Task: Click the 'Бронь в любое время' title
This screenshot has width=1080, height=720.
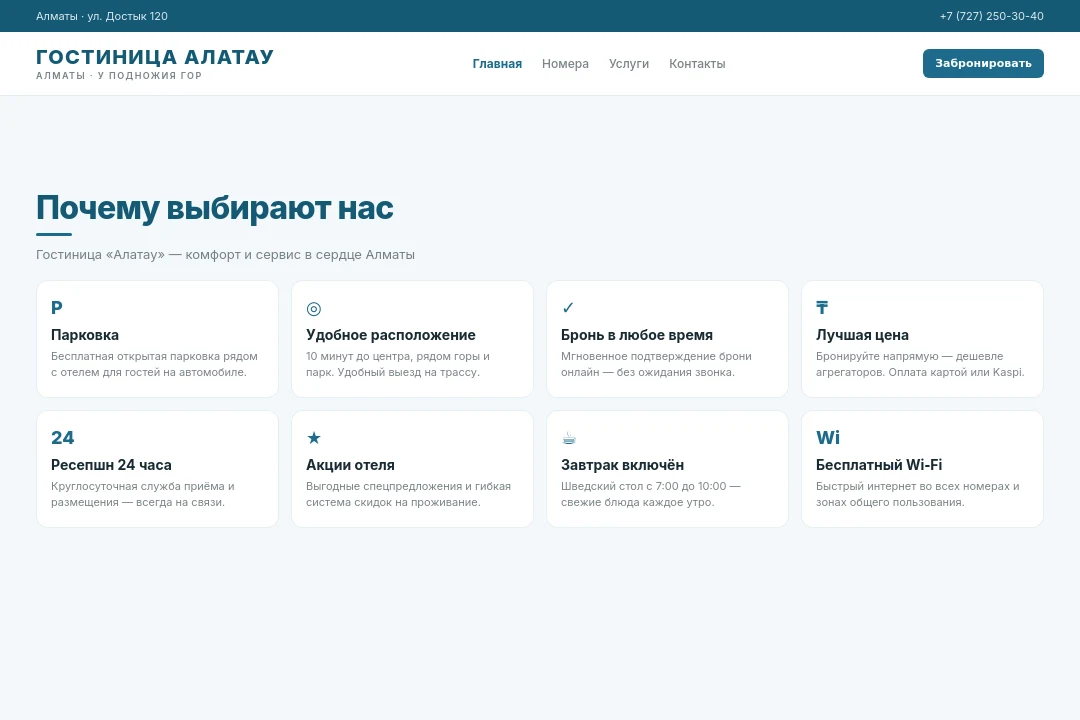Action: 637,335
